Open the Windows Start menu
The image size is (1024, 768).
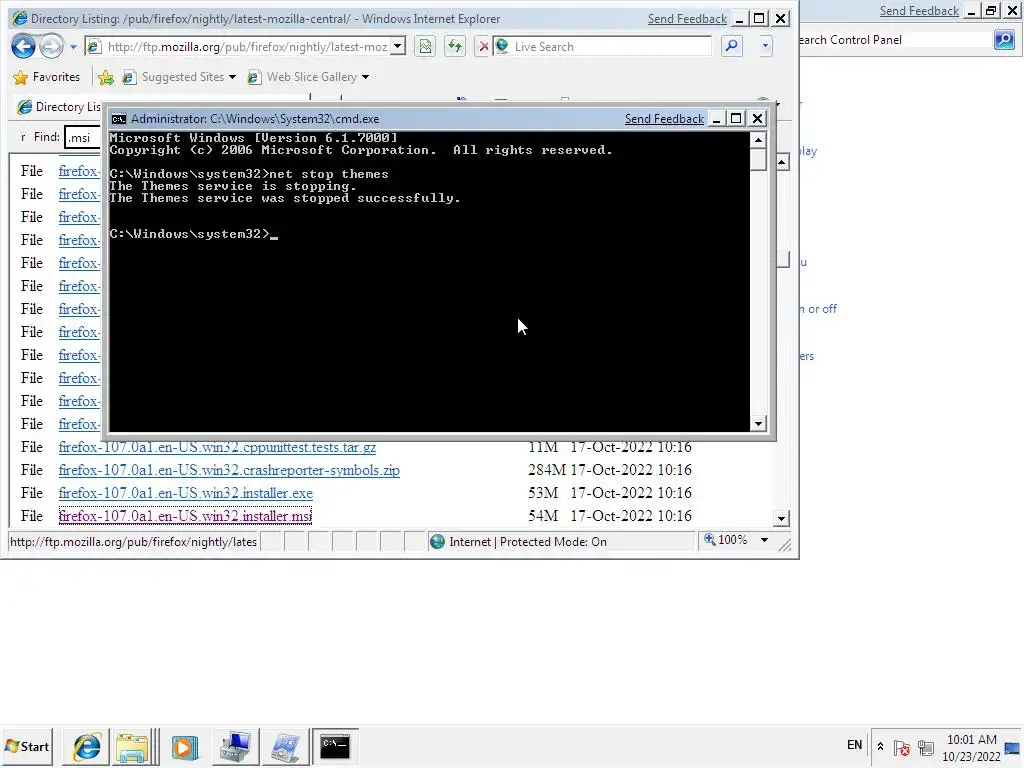pyautogui.click(x=27, y=746)
